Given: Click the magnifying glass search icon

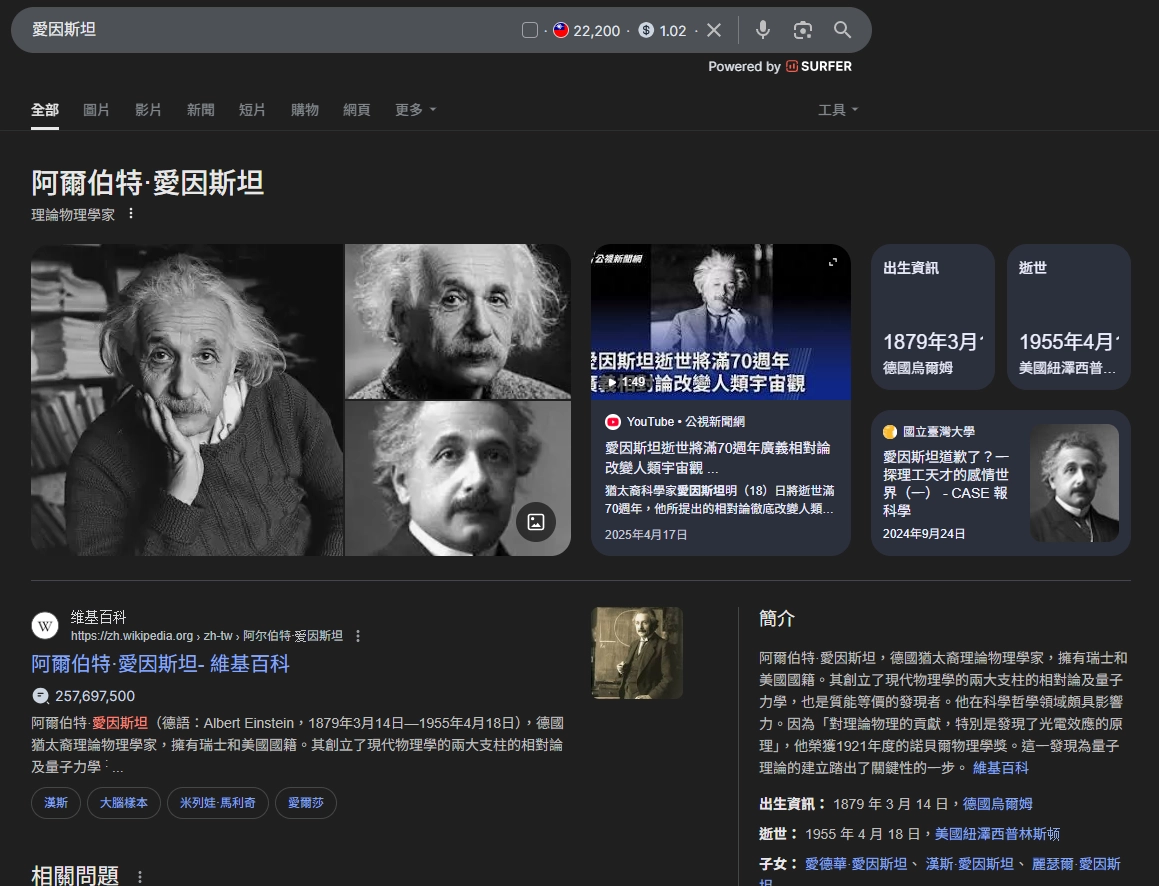Looking at the screenshot, I should coord(842,30).
